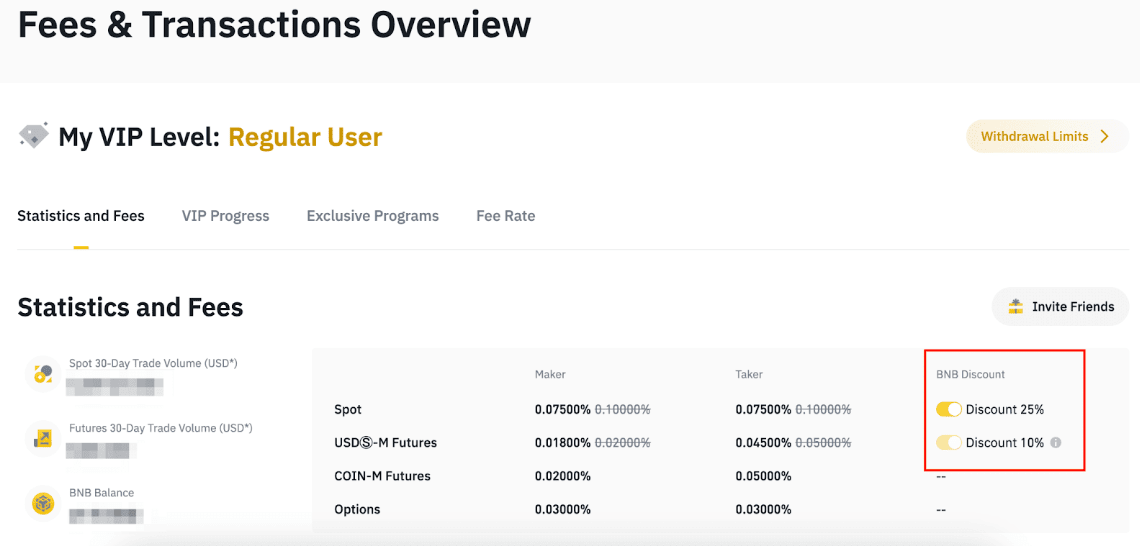
Task: Toggle the Spot BNB Discount 25% switch
Action: 949,409
